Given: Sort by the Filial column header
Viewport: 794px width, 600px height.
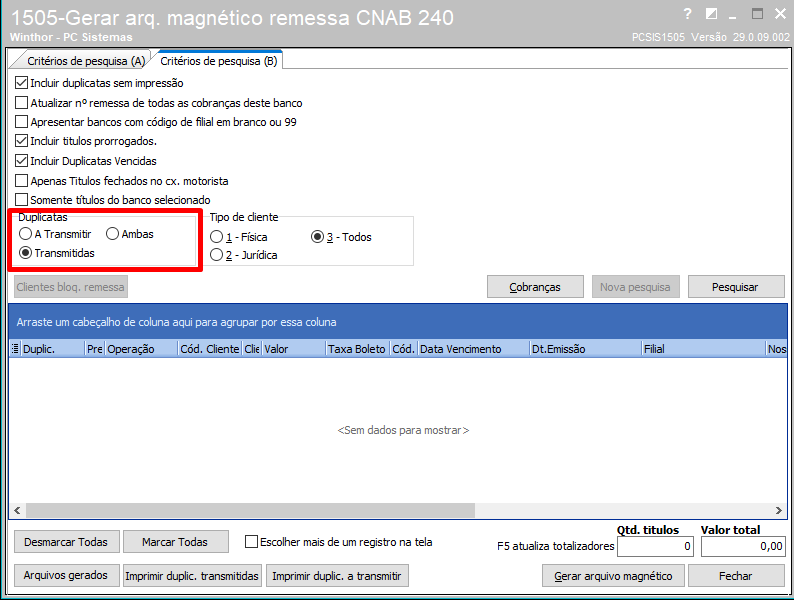Looking at the screenshot, I should coord(703,349).
